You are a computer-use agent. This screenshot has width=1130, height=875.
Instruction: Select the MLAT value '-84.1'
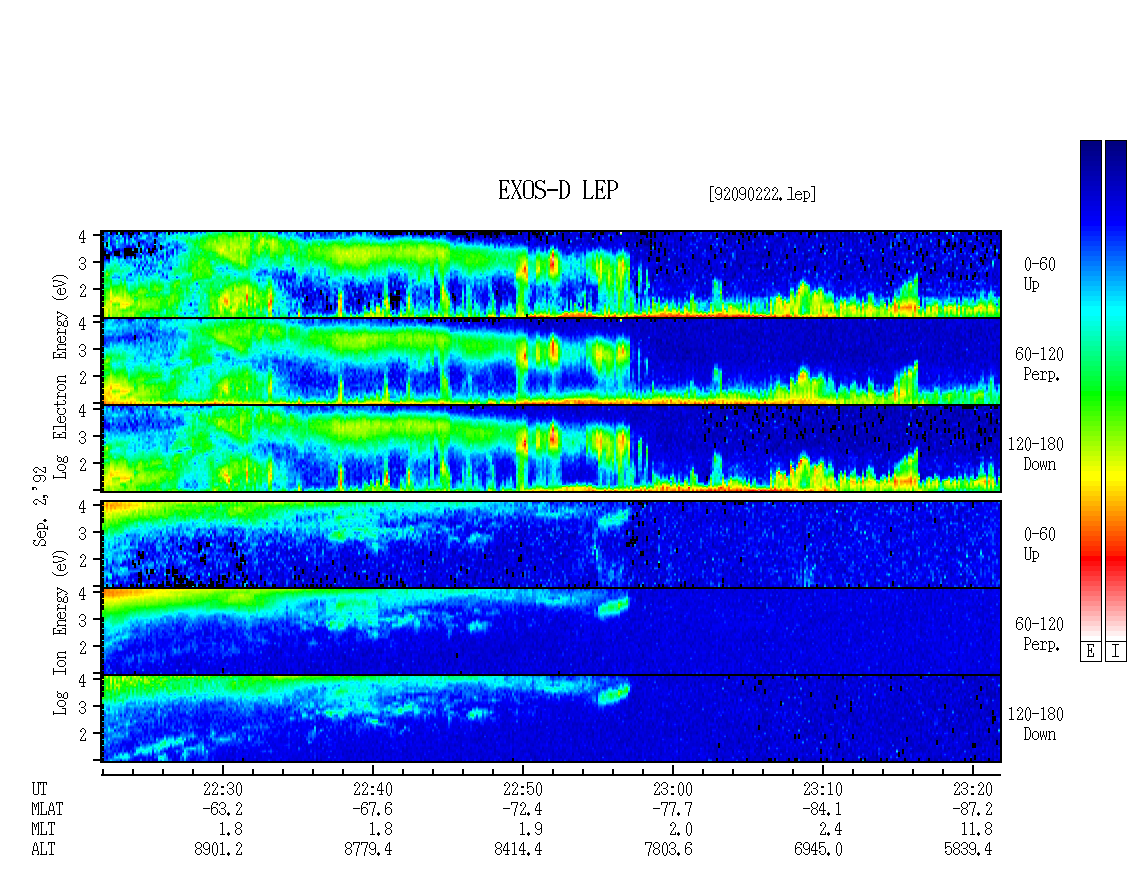click(822, 809)
